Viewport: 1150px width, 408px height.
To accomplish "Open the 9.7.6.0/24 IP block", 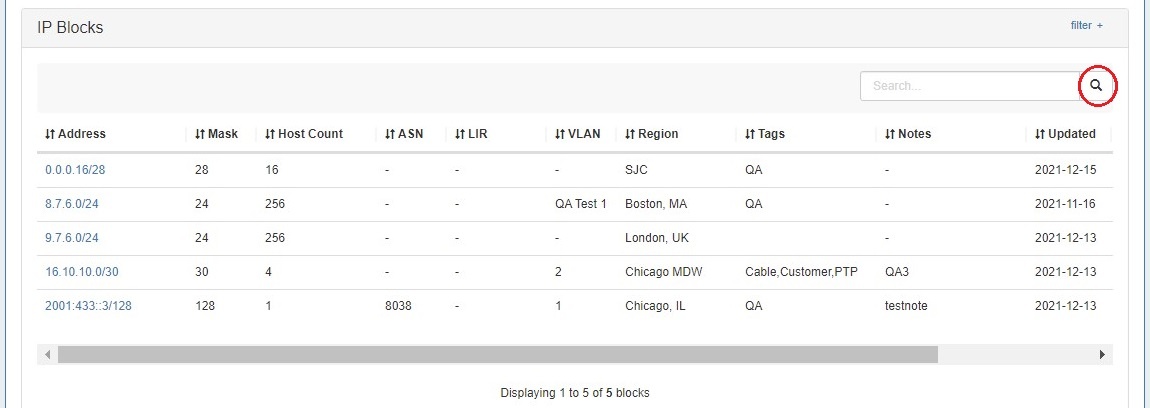I will [72, 238].
